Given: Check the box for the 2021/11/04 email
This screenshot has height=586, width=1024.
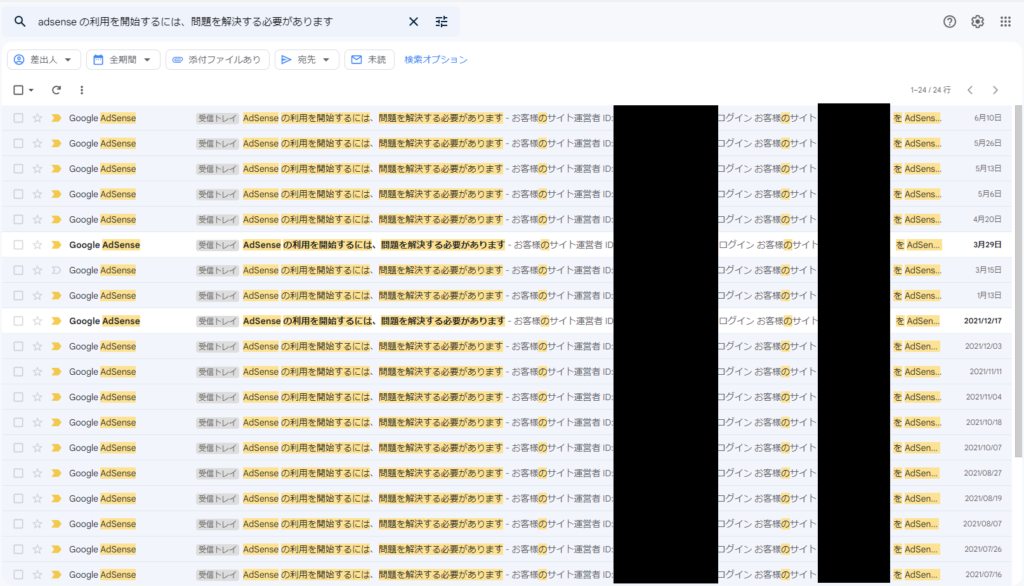Looking at the screenshot, I should pos(18,397).
